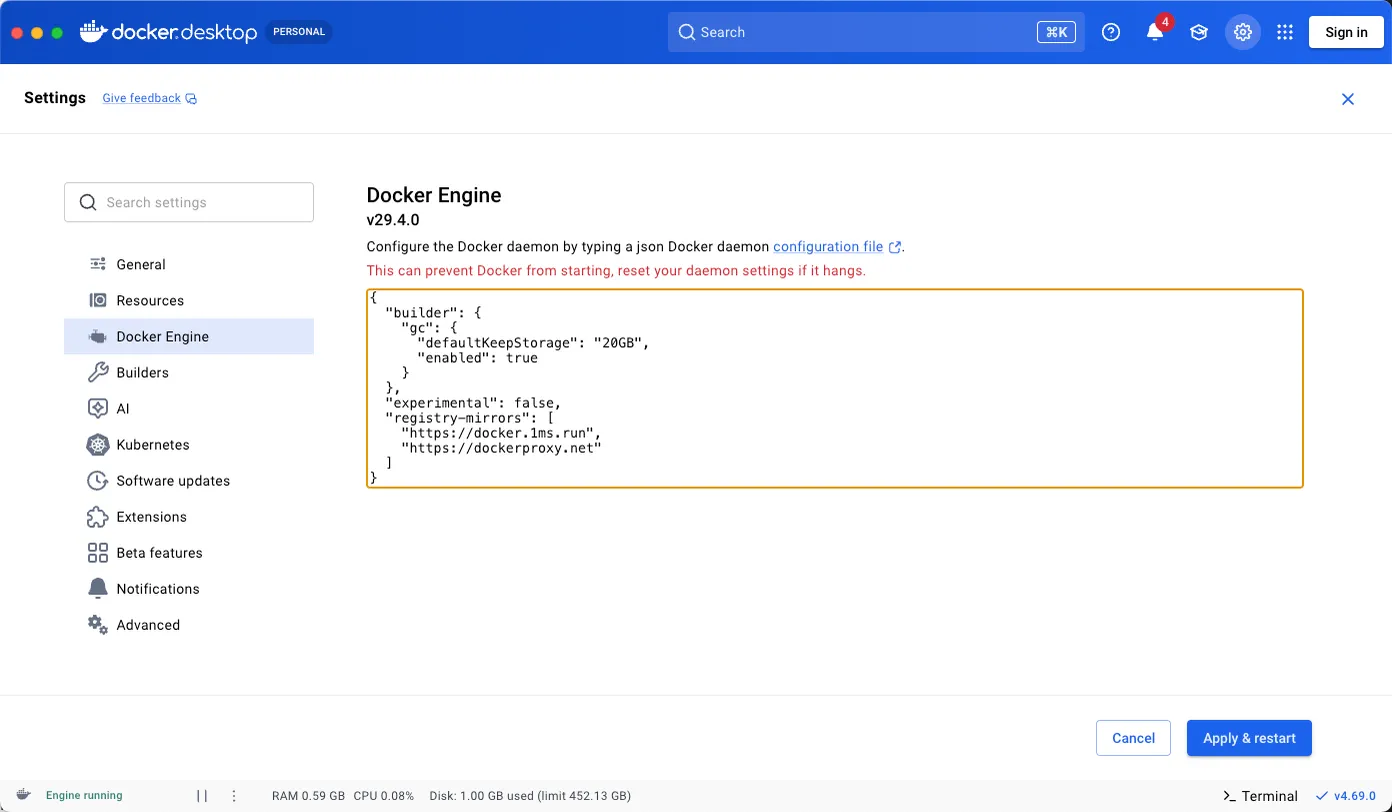Screen dimensions: 1392x812
Task: Click the Engine running status text
Action: click(84, 796)
